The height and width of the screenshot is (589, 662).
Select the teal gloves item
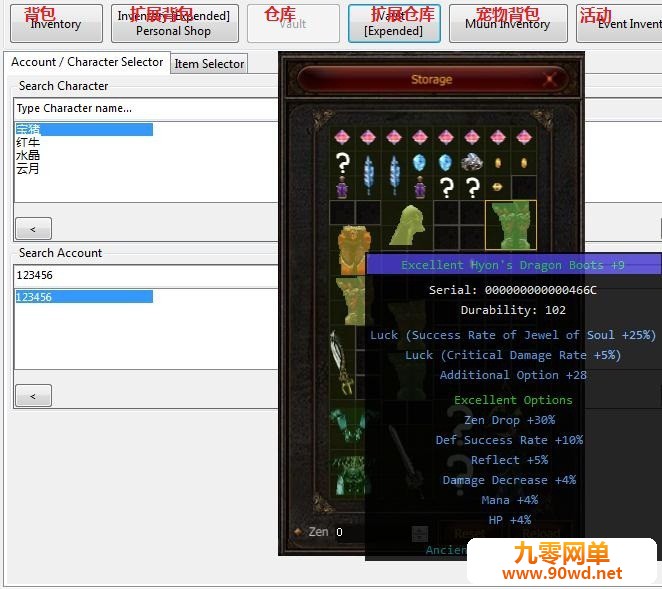[347, 426]
